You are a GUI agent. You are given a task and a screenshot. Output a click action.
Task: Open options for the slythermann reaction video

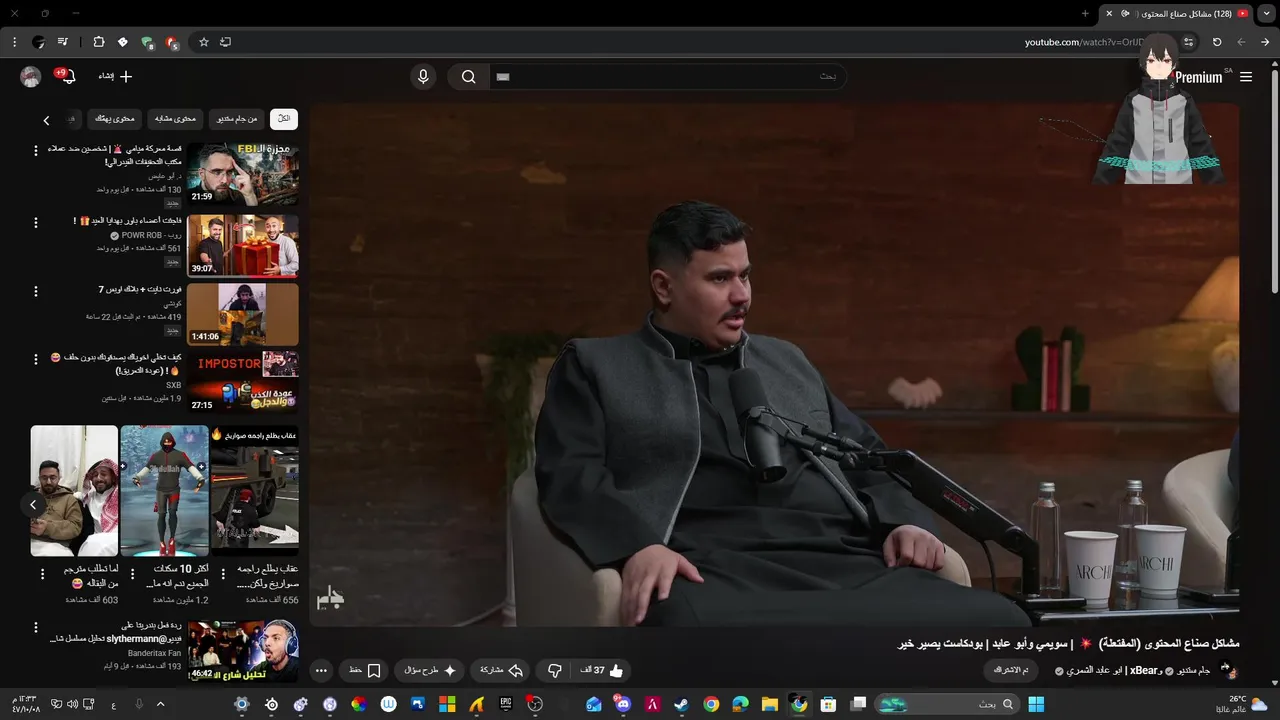tap(36, 628)
